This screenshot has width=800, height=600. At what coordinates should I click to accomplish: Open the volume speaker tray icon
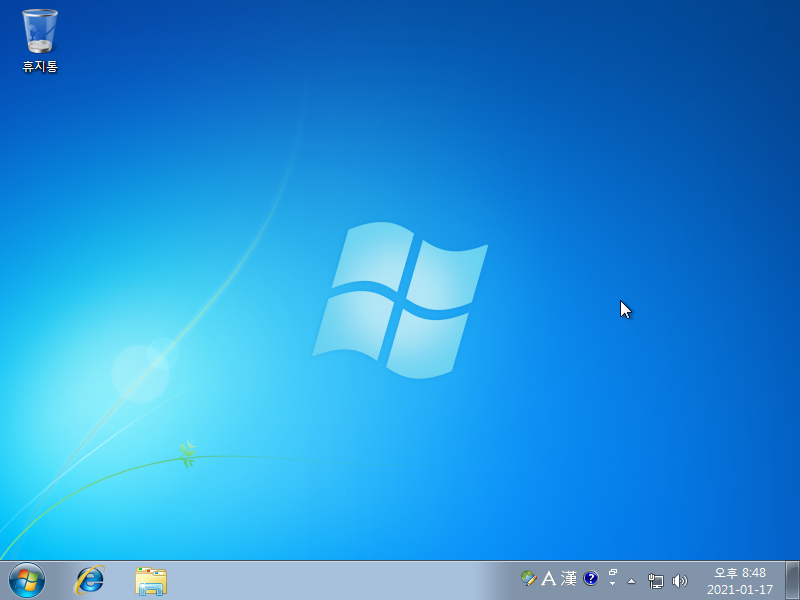click(x=679, y=581)
